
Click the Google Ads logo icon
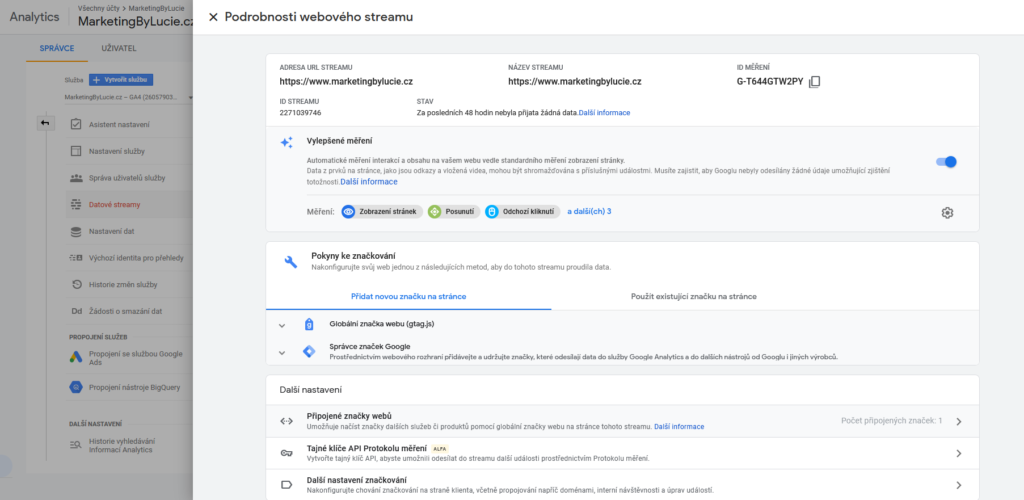point(76,358)
